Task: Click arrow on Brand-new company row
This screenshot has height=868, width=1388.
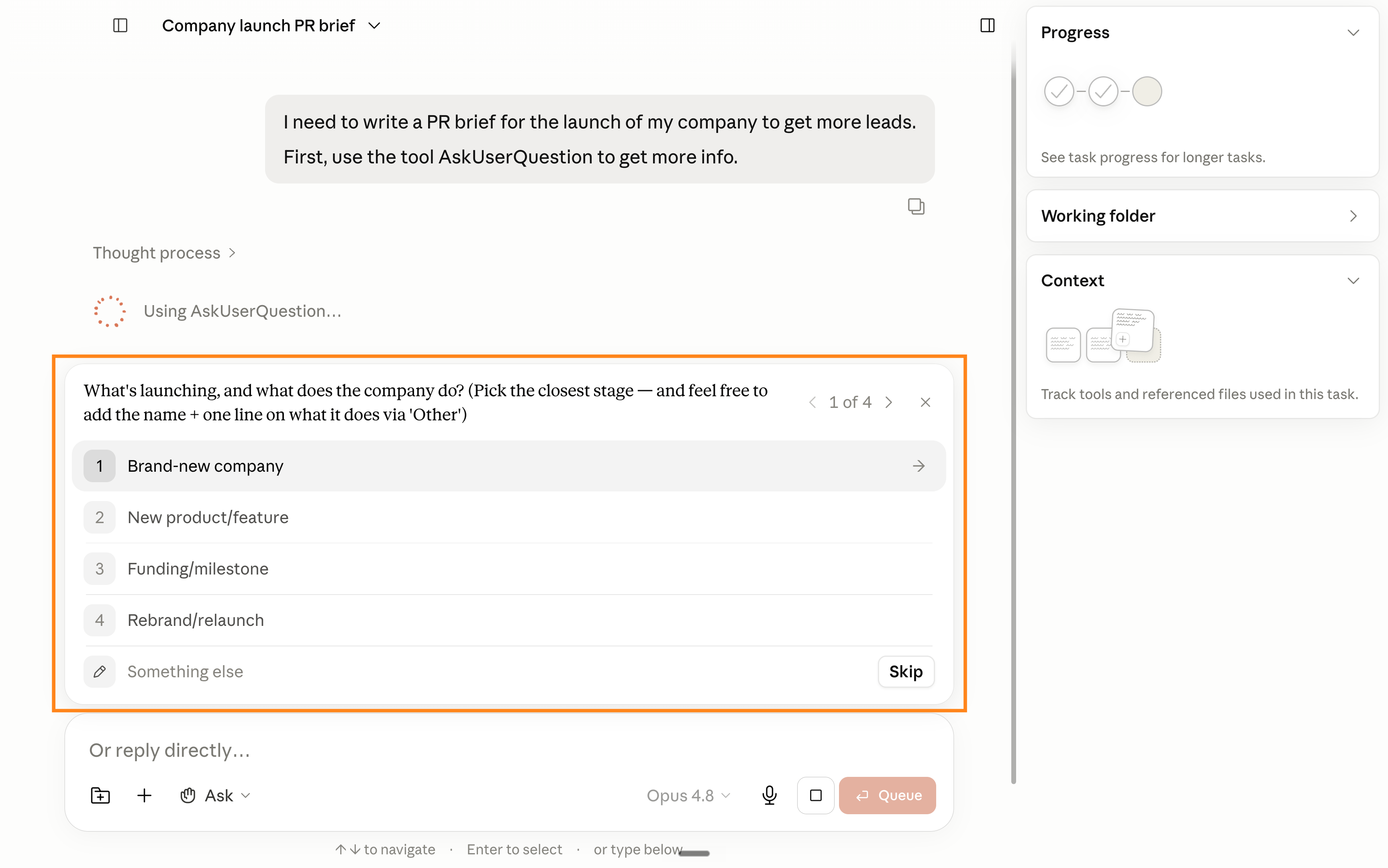Action: (x=919, y=466)
